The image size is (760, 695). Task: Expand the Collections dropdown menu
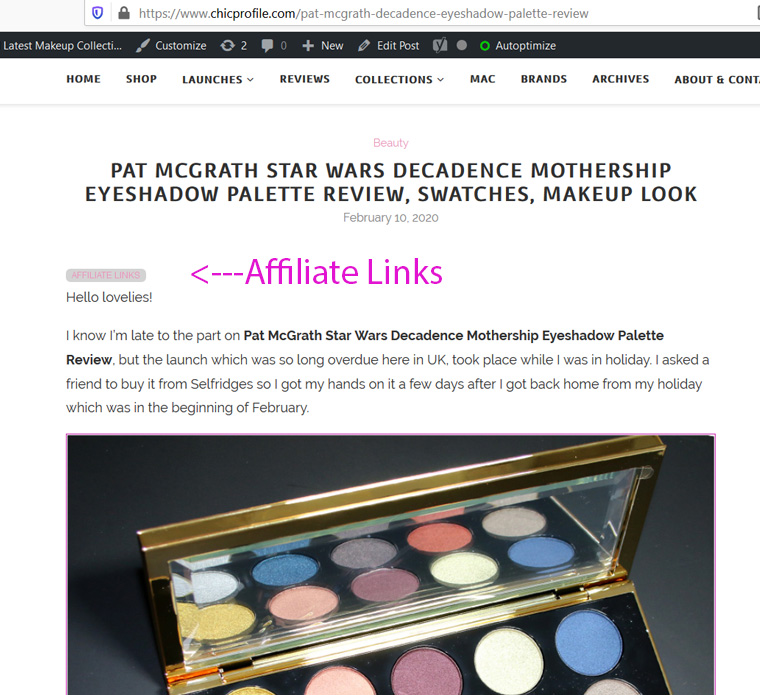[x=399, y=79]
